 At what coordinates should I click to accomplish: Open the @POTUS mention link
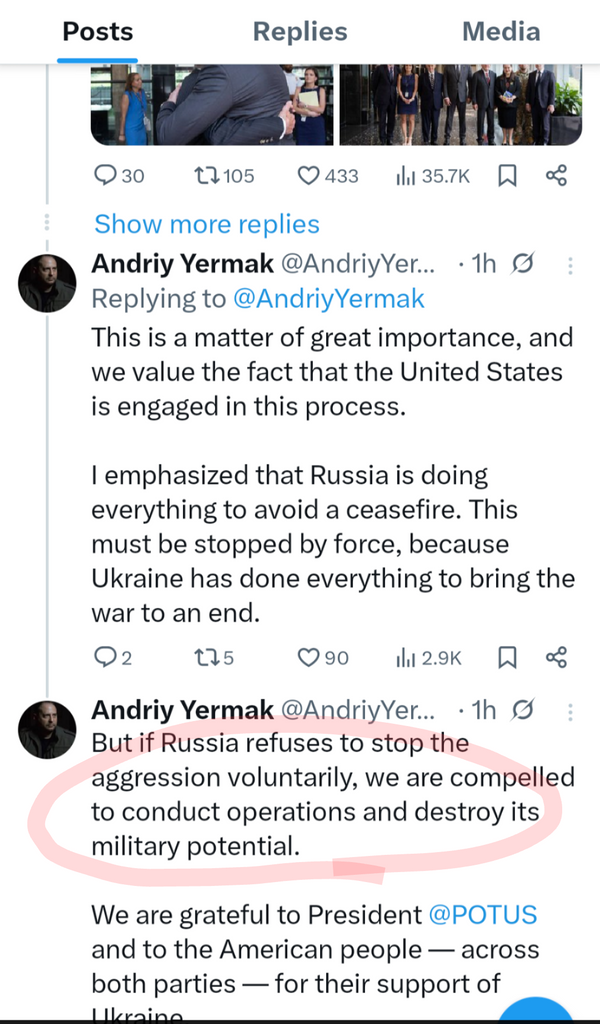point(483,914)
